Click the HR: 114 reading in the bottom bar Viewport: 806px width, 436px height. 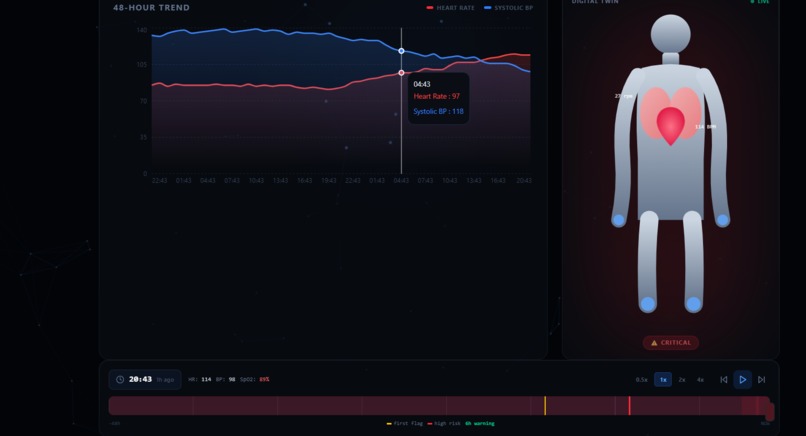199,379
